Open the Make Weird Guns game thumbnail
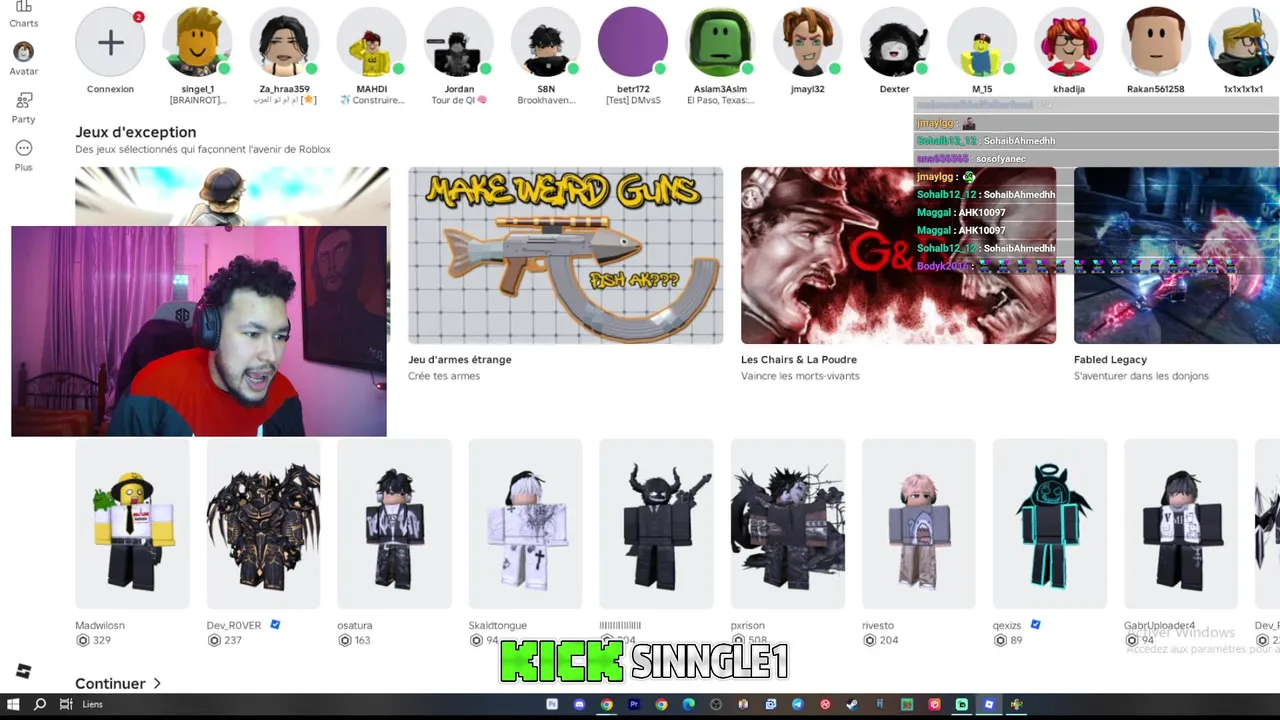Viewport: 1280px width, 720px height. click(565, 255)
